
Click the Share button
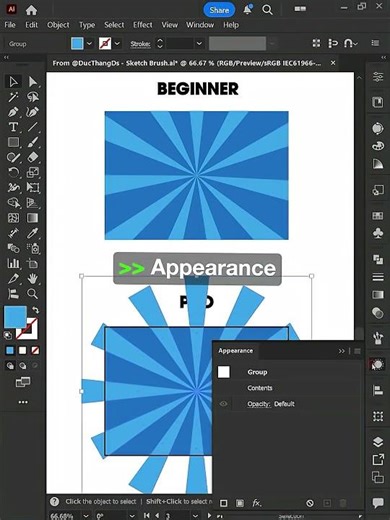[x=219, y=10]
